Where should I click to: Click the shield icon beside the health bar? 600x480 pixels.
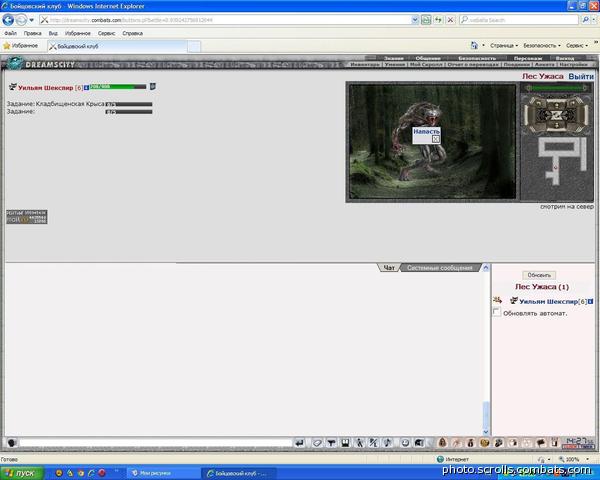click(152, 87)
